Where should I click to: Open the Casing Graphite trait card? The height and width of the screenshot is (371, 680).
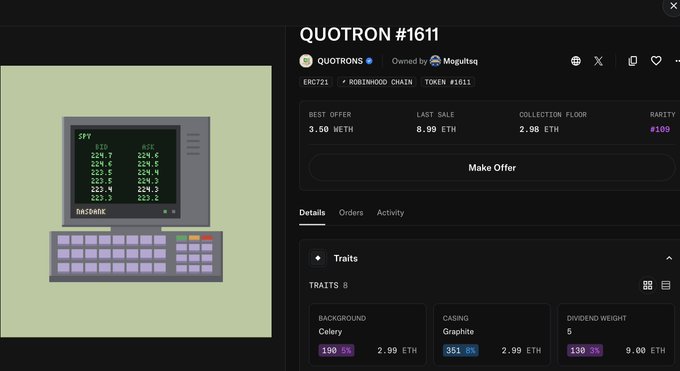pos(492,335)
